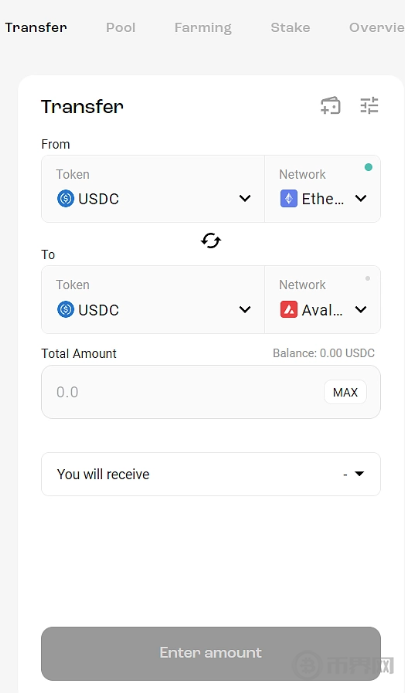Switch to the Pool tab
This screenshot has height=693, width=405.
pyautogui.click(x=121, y=27)
